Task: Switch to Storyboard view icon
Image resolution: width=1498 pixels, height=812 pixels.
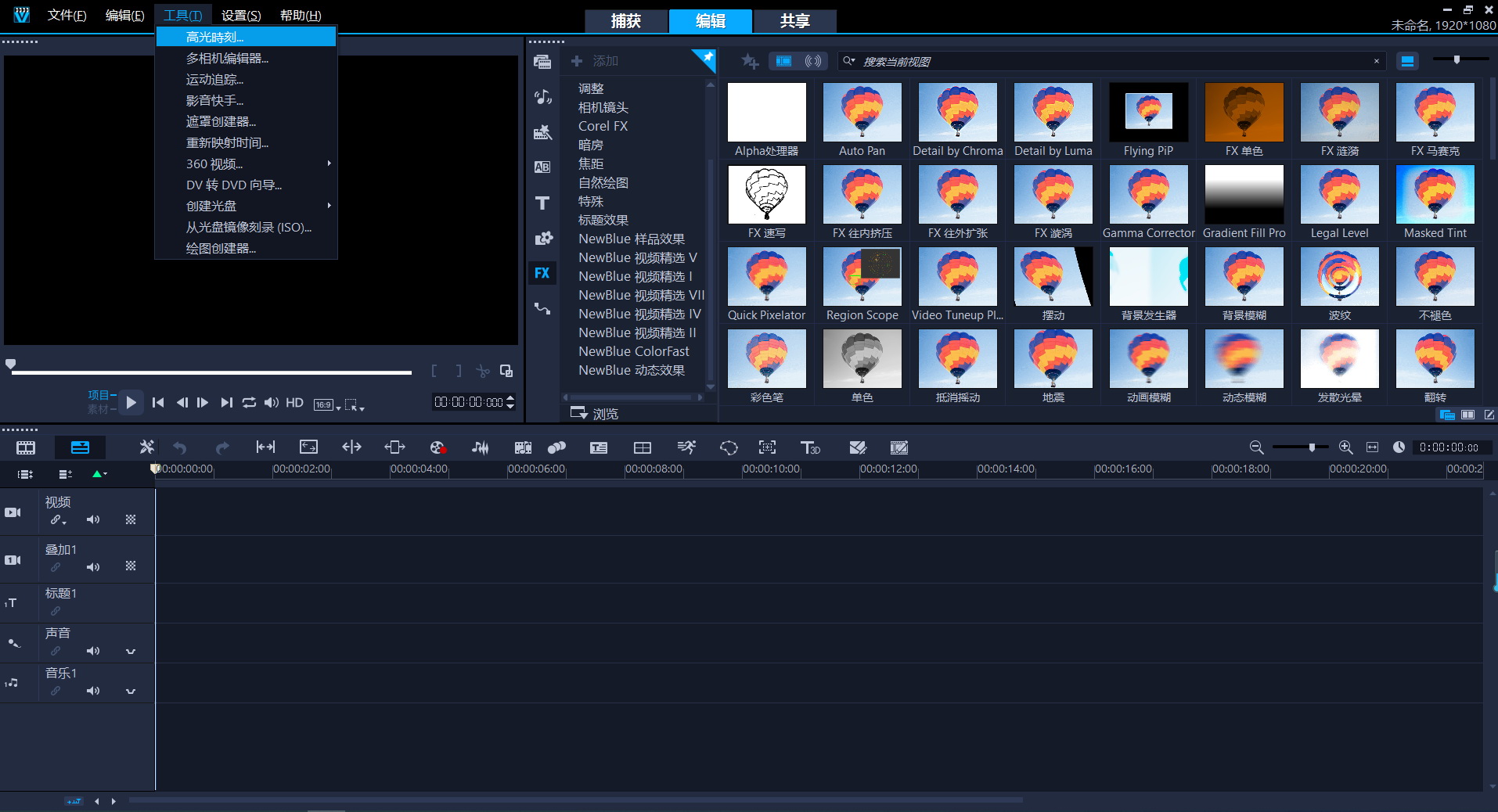Action: click(26, 447)
